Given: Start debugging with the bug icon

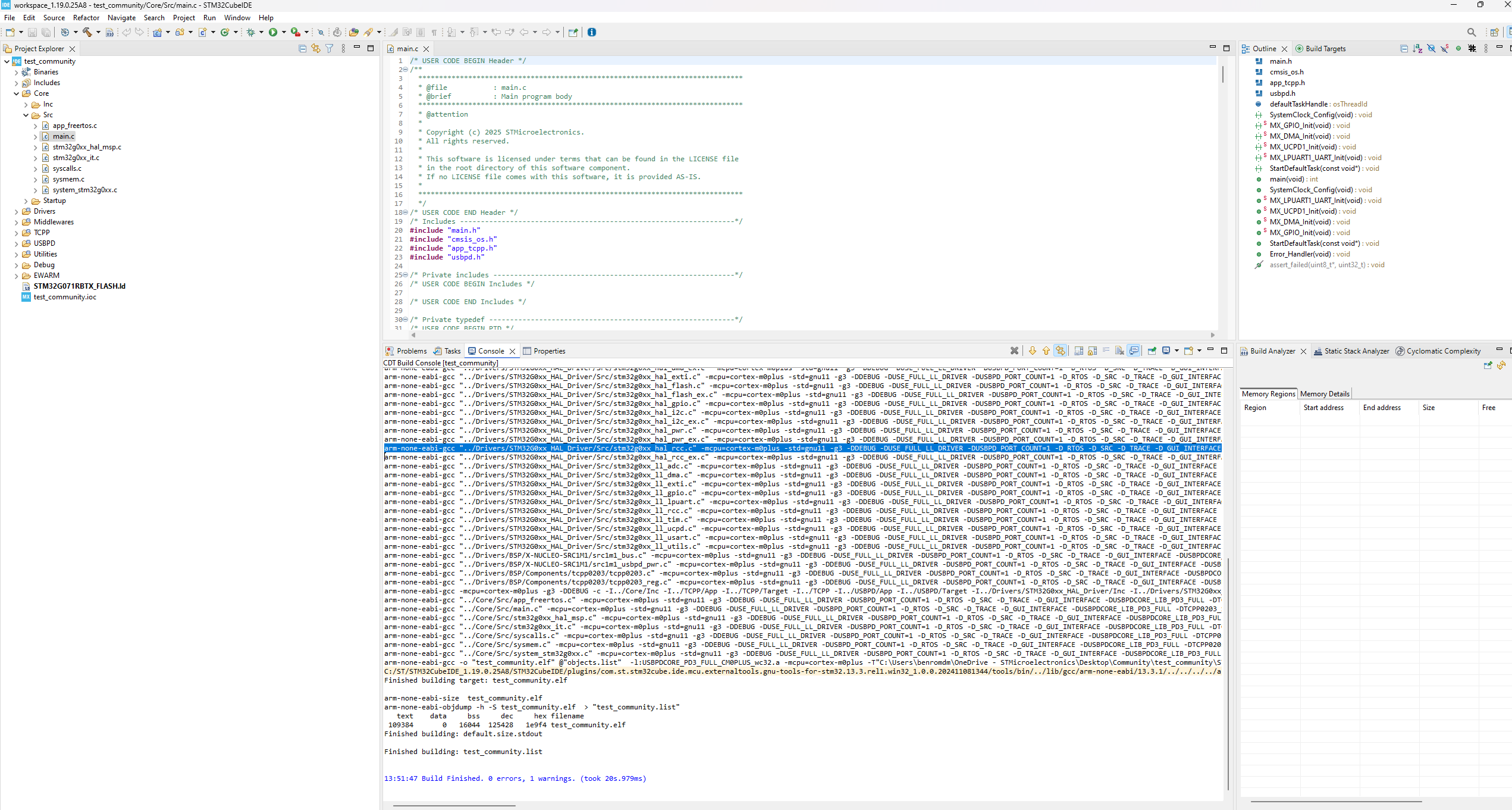Looking at the screenshot, I should (x=250, y=32).
